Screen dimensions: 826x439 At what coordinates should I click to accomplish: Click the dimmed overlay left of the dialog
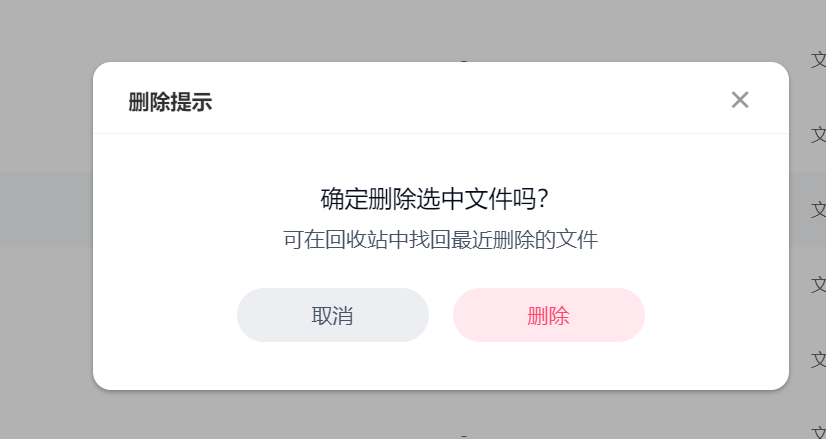pyautogui.click(x=45, y=320)
